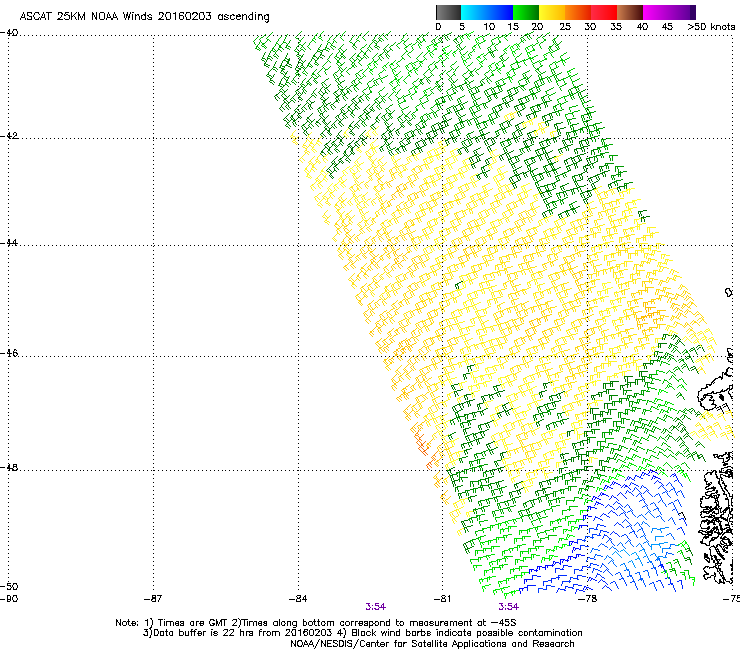Viewport: 740px width, 650px height.
Task: Pick the brown 35-40 knots color segment
Action: pos(630,12)
